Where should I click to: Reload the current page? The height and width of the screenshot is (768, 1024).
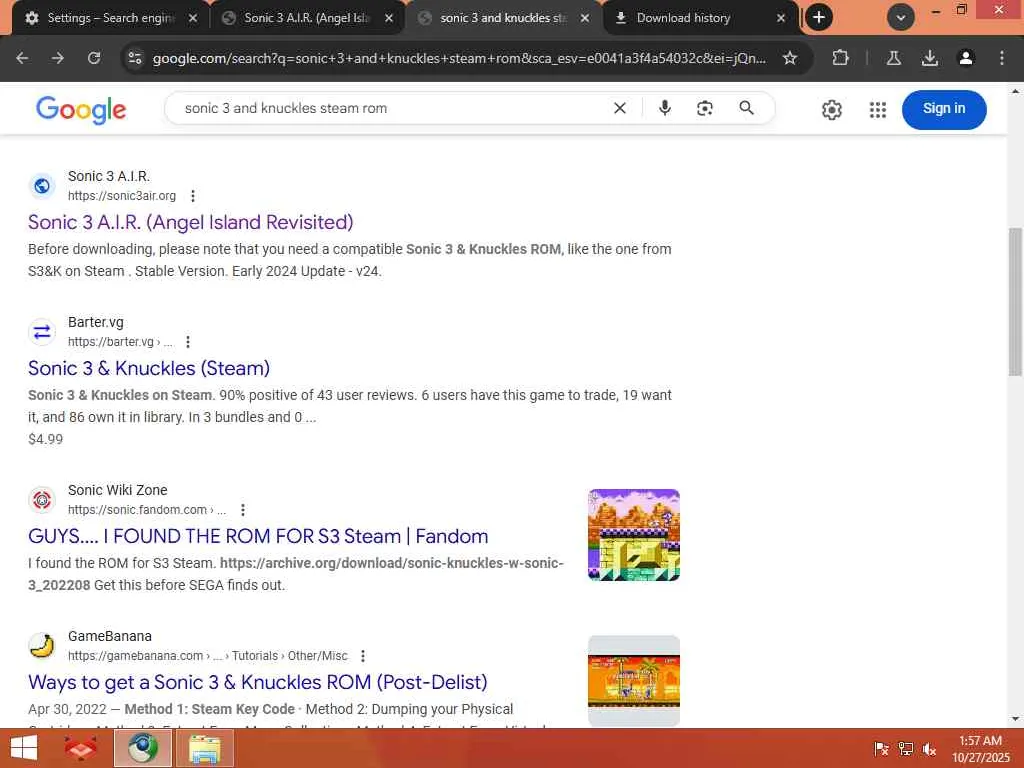point(94,58)
